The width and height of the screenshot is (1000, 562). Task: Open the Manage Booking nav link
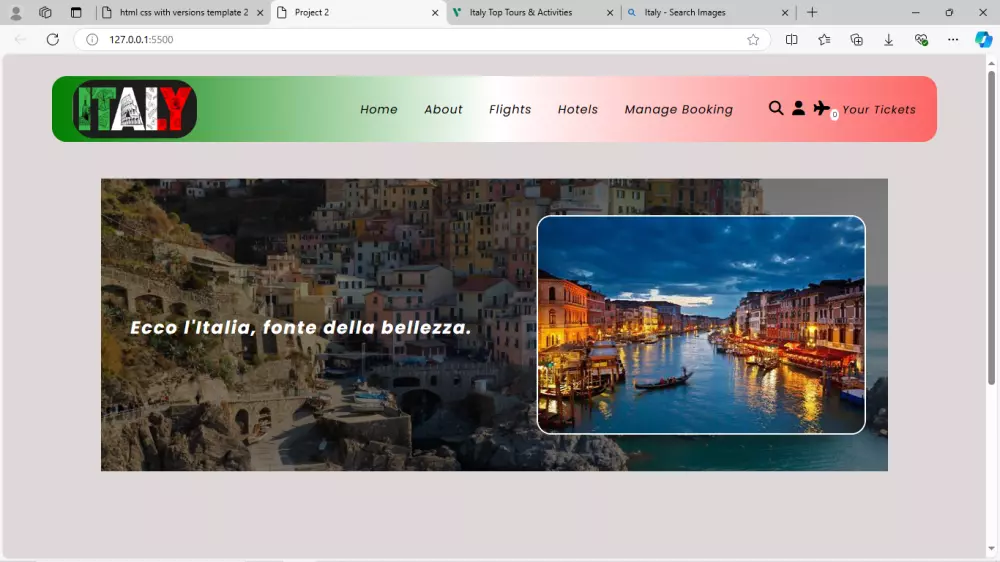[x=679, y=109]
